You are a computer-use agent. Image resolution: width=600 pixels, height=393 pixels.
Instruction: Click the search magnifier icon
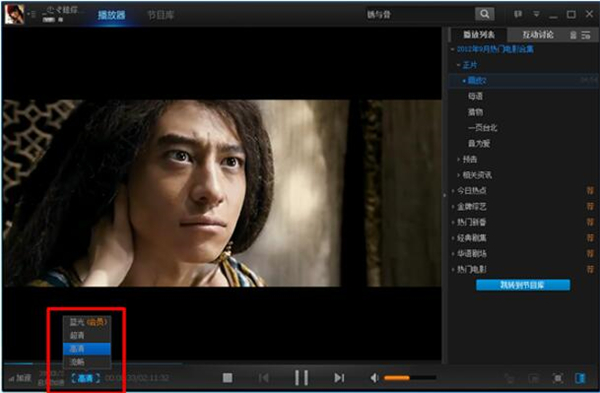point(484,14)
